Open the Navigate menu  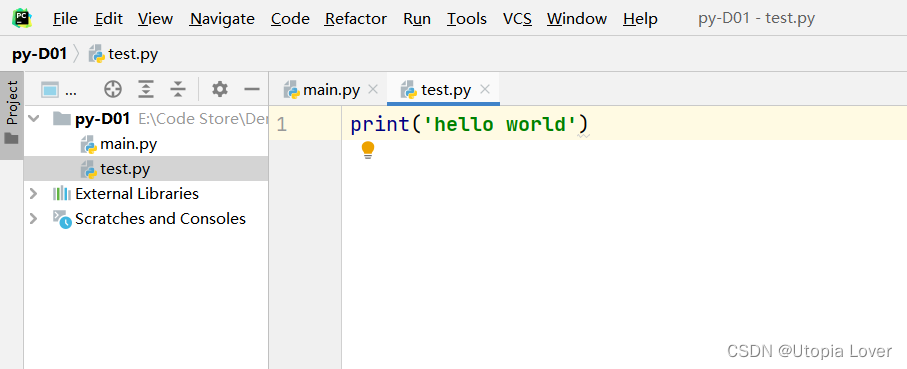tap(222, 19)
